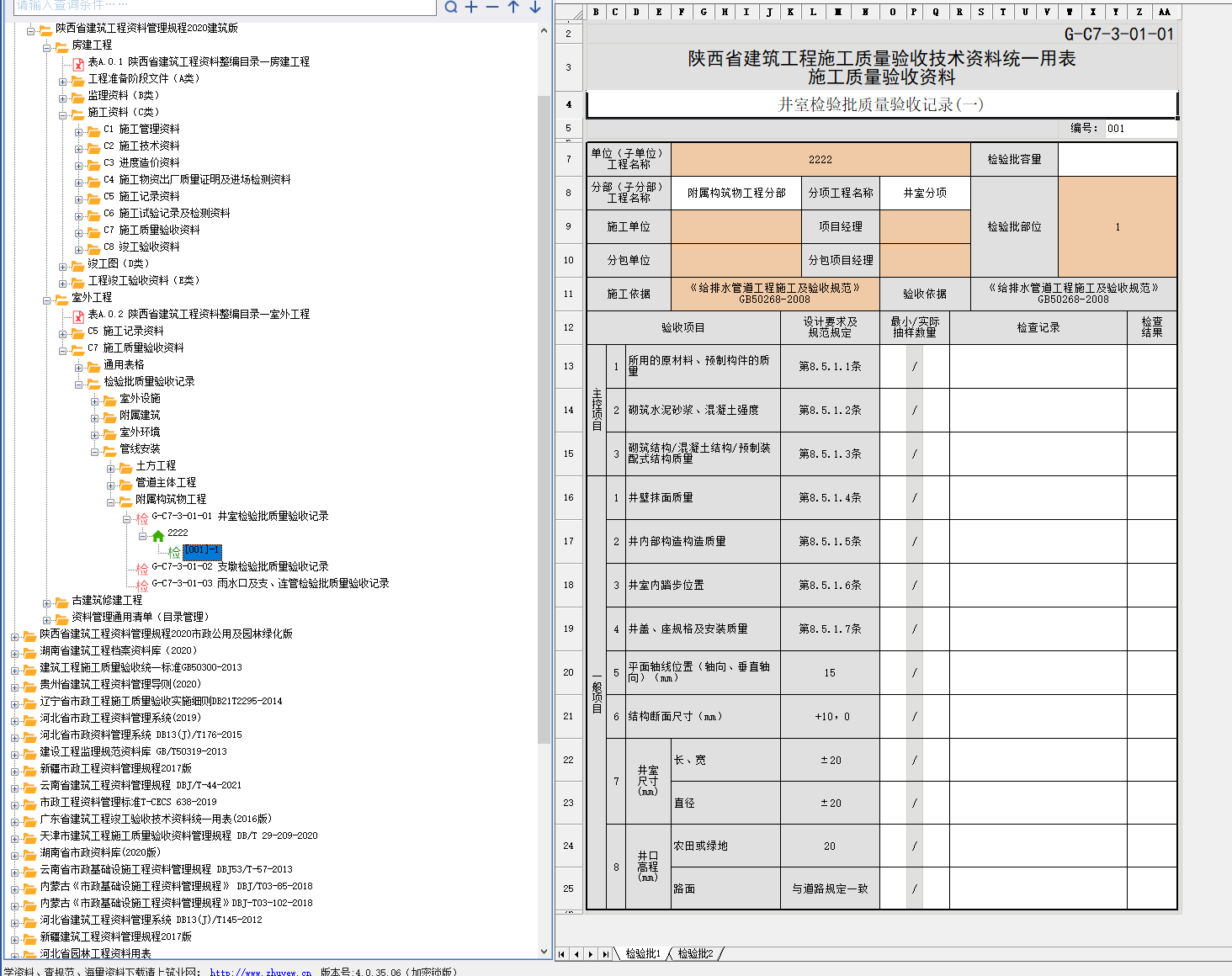Click 检验批部位 cell containing 1
Screen dimensions: 1232x976
[1118, 226]
